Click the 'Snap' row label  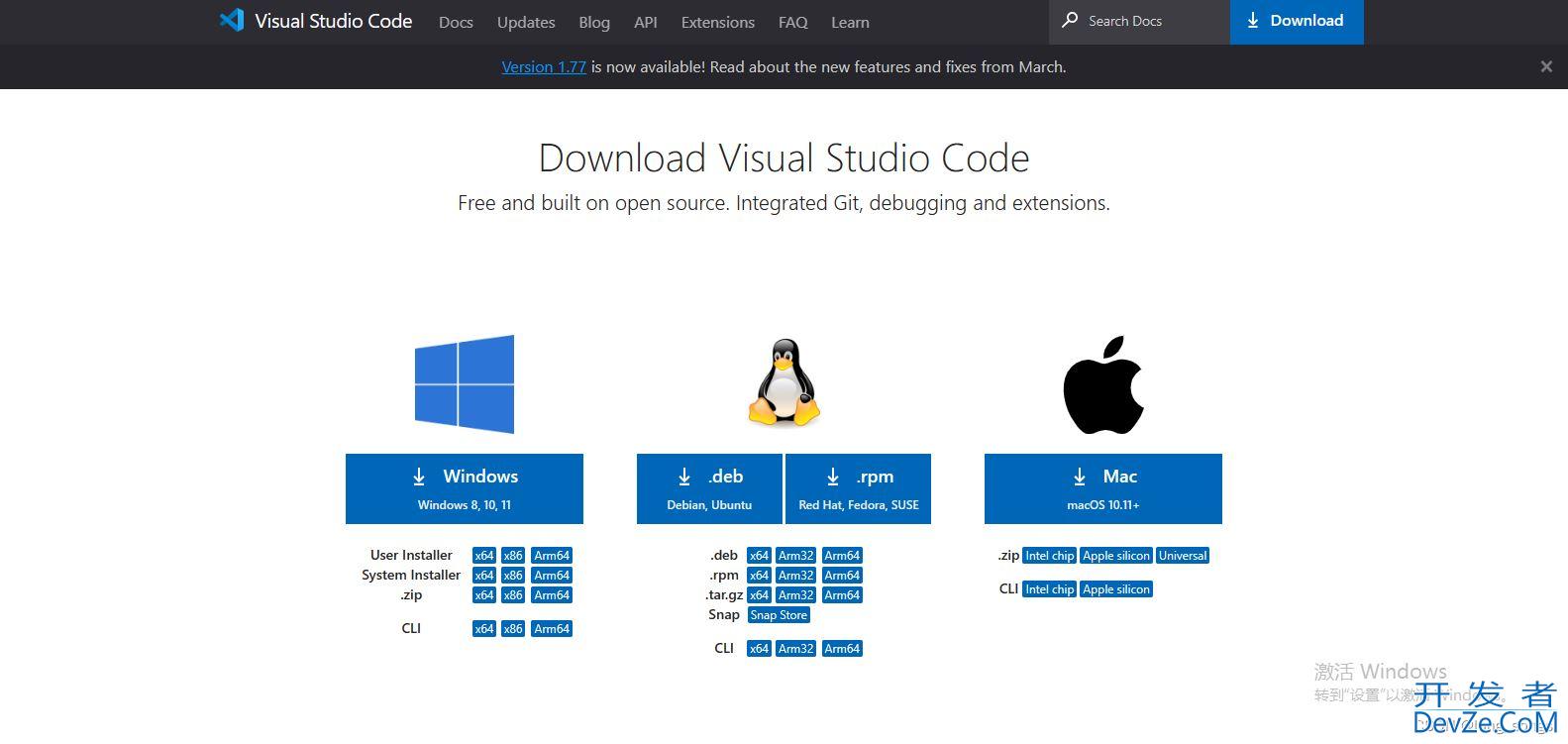point(724,615)
